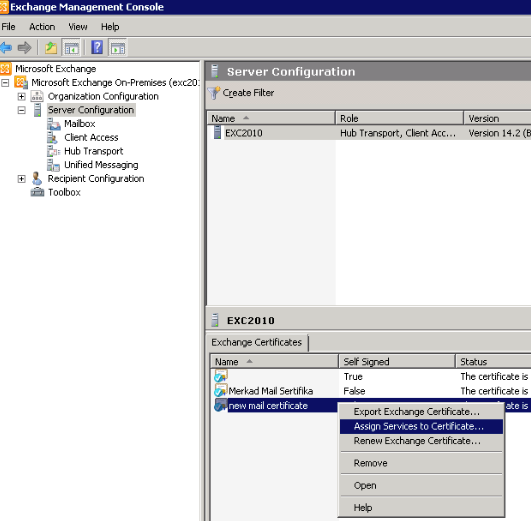The height and width of the screenshot is (521, 531).
Task: Click the Back arrow toolbar icon
Action: coord(6,47)
